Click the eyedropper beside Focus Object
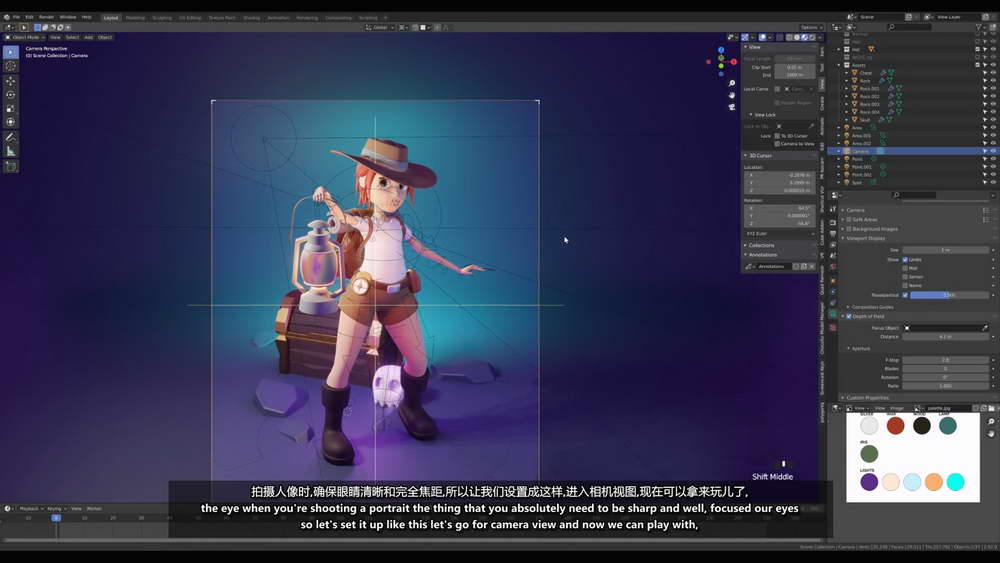This screenshot has height=563, width=1000. point(985,328)
